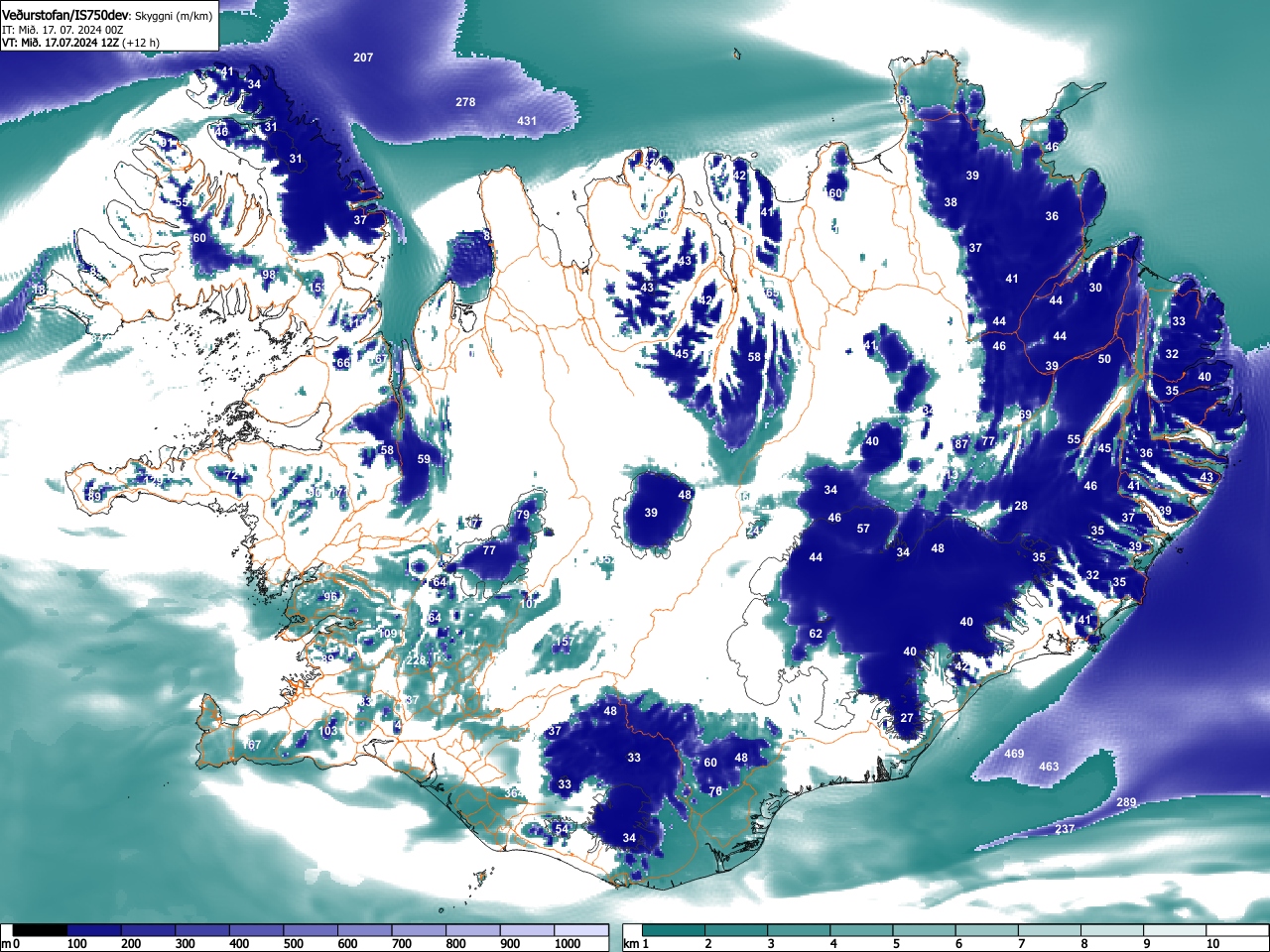Select the '98' value in Westfjords
The height and width of the screenshot is (952, 1270).
pos(269,275)
